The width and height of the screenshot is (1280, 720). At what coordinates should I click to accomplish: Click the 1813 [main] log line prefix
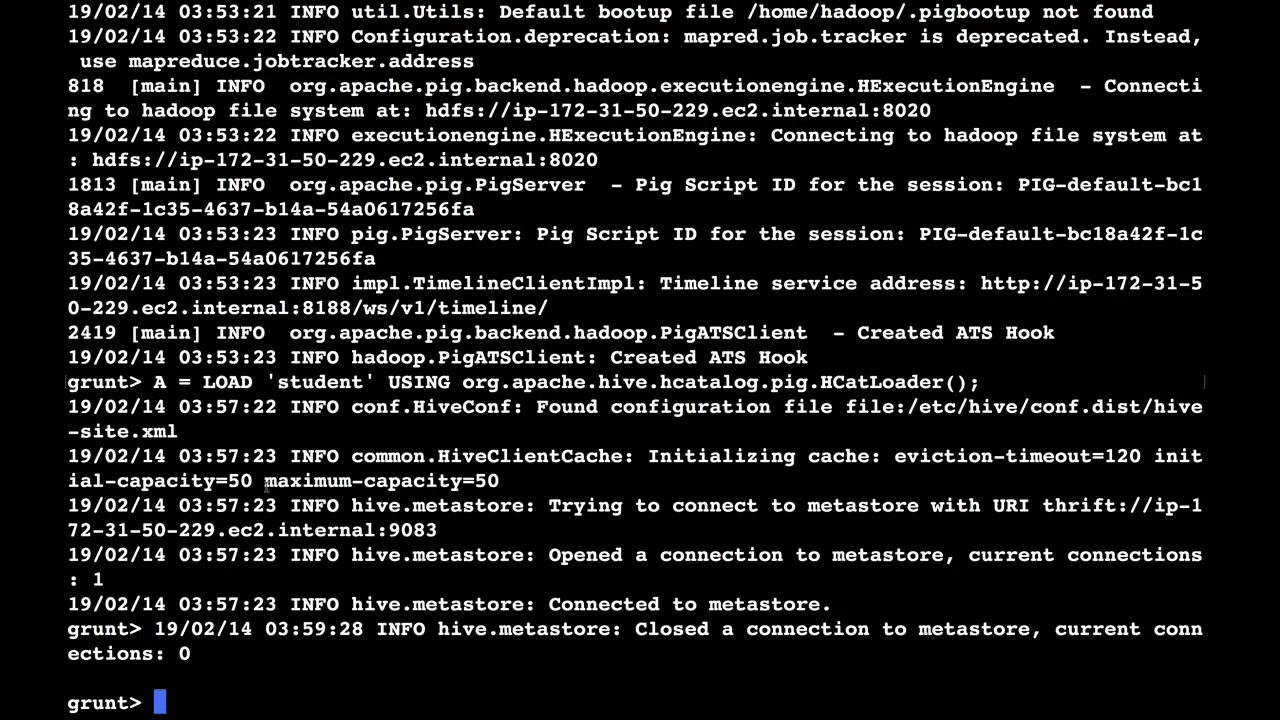pyautogui.click(x=135, y=185)
